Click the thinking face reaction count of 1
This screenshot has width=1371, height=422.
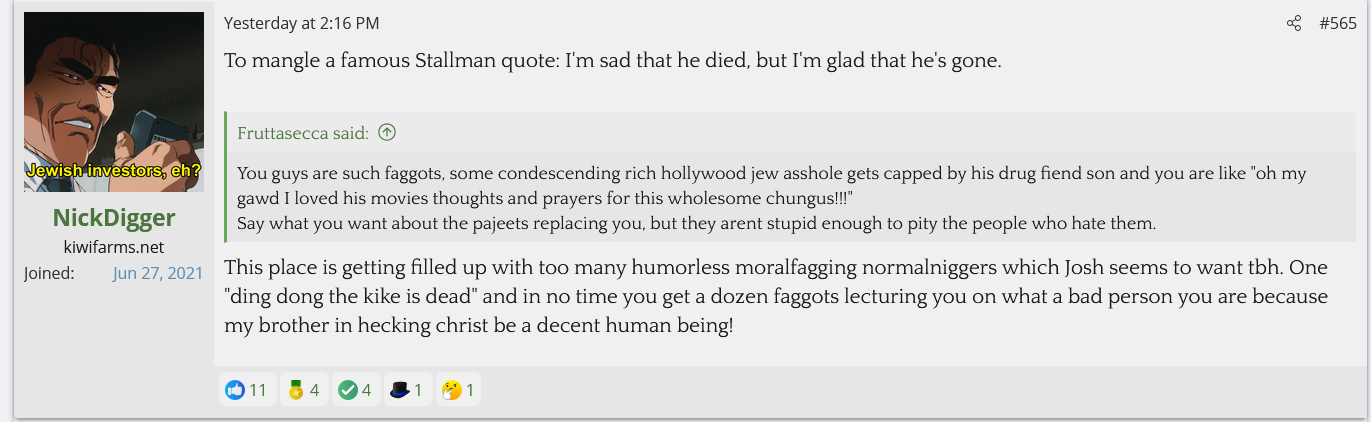(470, 390)
